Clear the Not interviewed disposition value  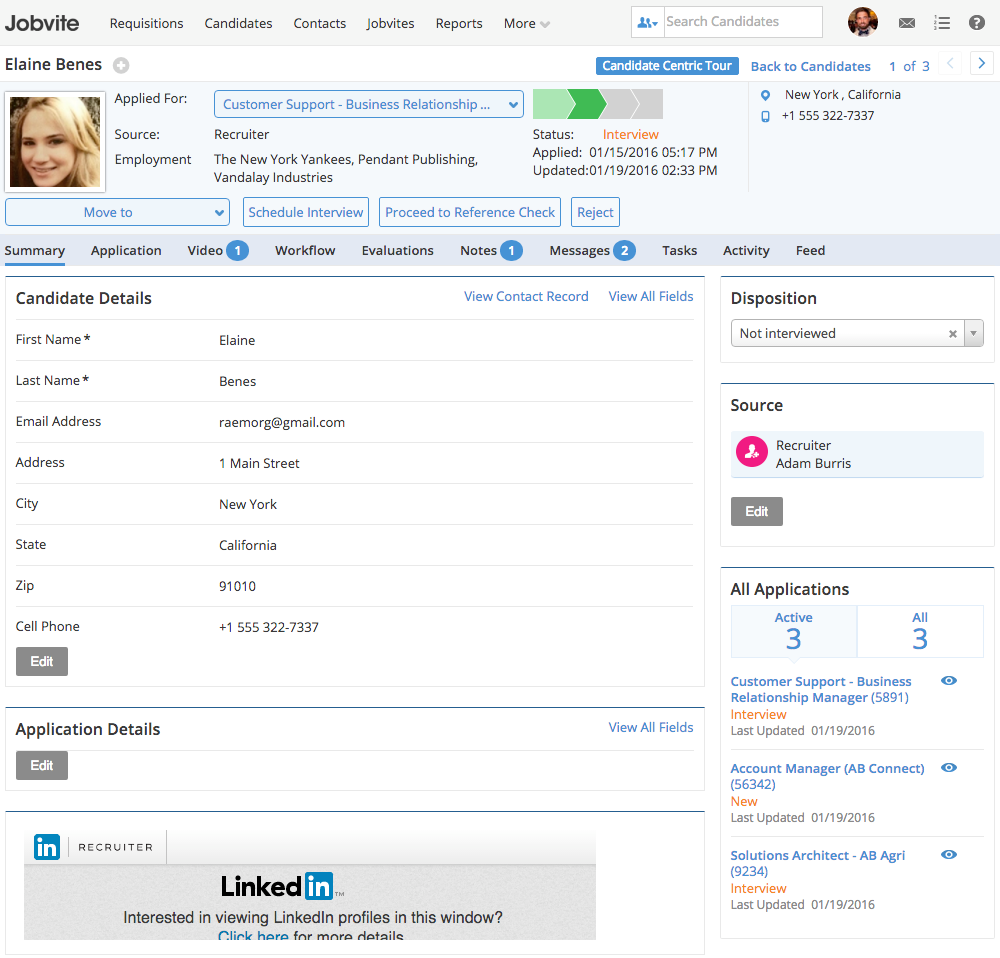(952, 334)
